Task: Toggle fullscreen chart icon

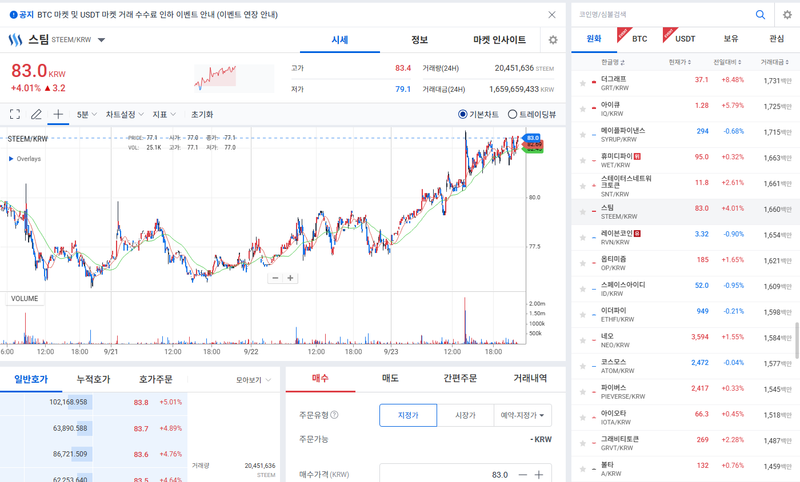Action: point(15,114)
